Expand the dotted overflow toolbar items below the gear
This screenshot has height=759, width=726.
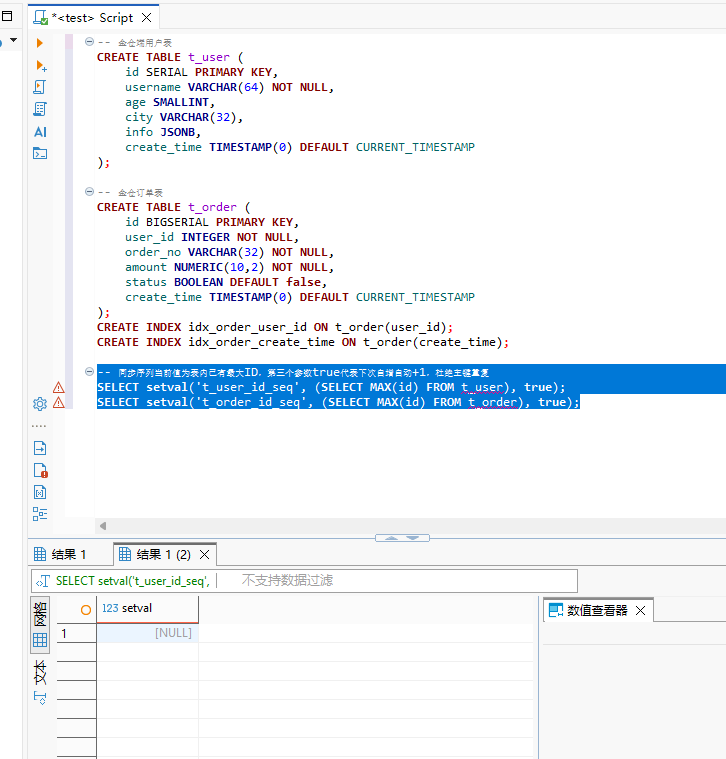click(x=39, y=426)
